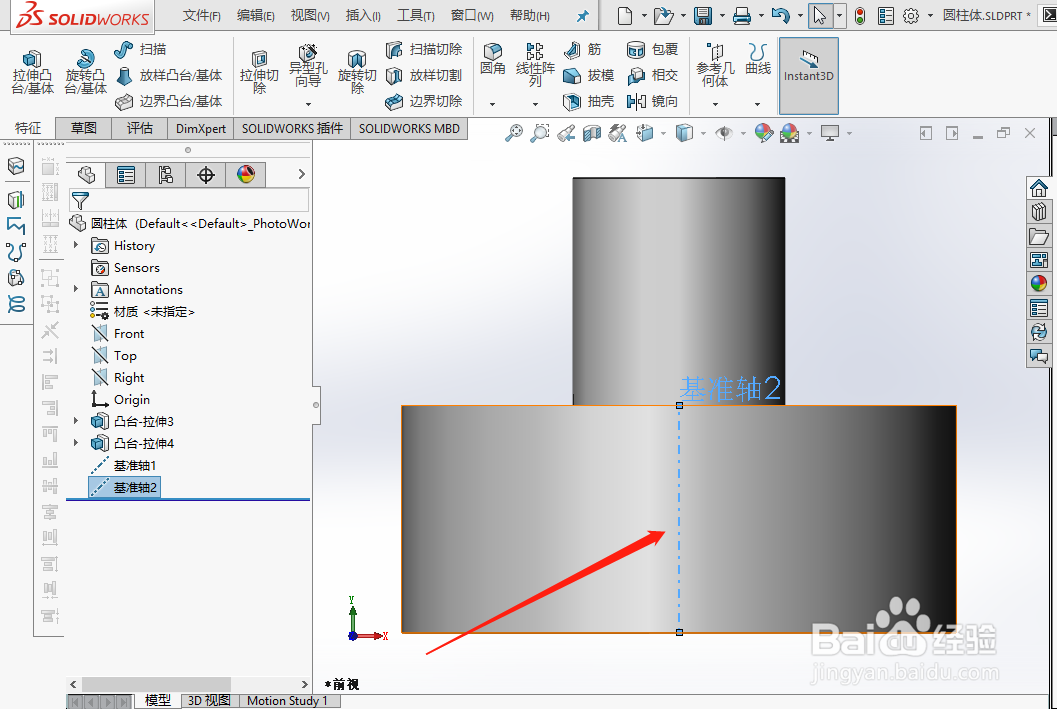The image size is (1057, 709).
Task: Switch to the 草图 tab
Action: [84, 128]
